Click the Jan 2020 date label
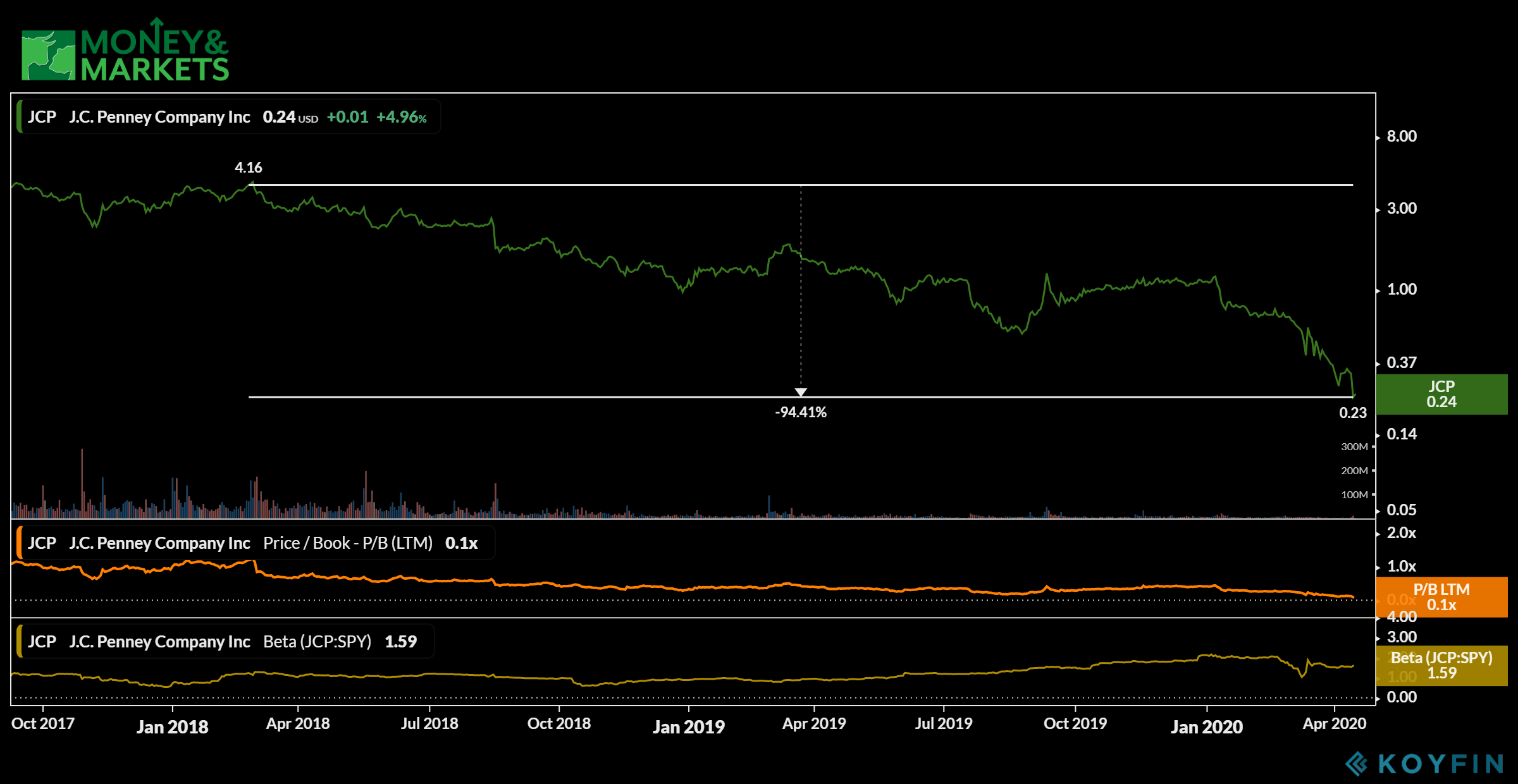This screenshot has height=784, width=1518. 1207,726
